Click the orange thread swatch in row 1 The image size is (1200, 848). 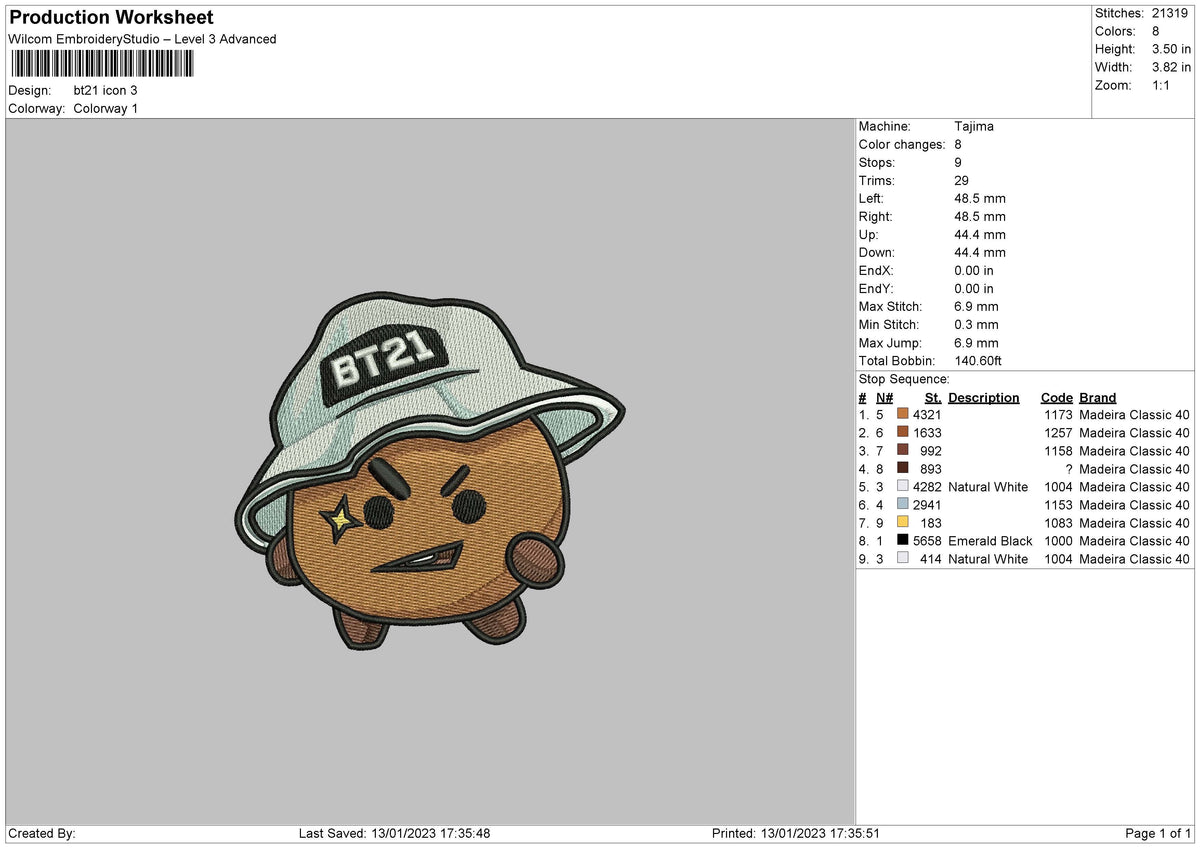pos(903,414)
